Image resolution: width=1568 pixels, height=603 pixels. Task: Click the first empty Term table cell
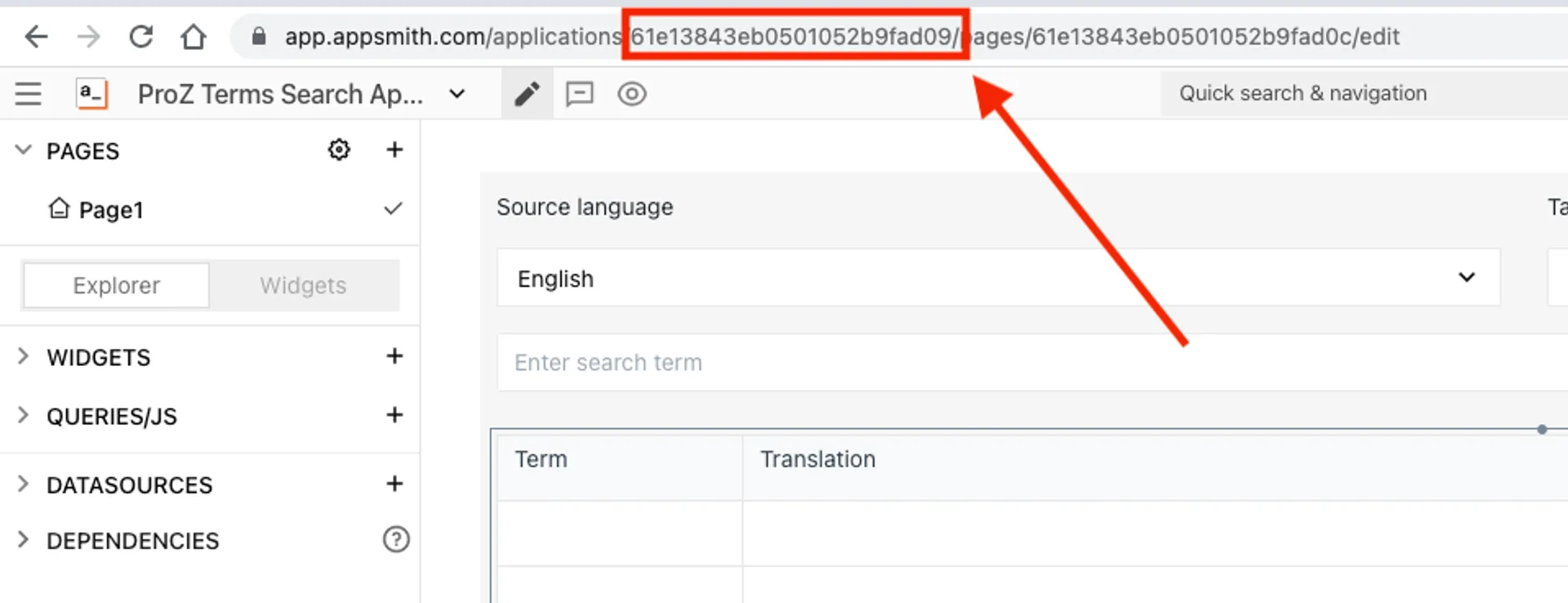(x=620, y=533)
